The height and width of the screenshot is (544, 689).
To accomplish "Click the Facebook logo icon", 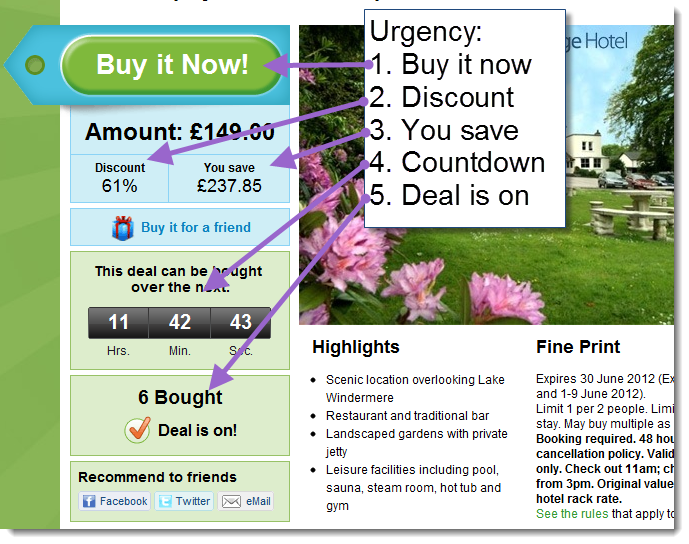I will [89, 501].
